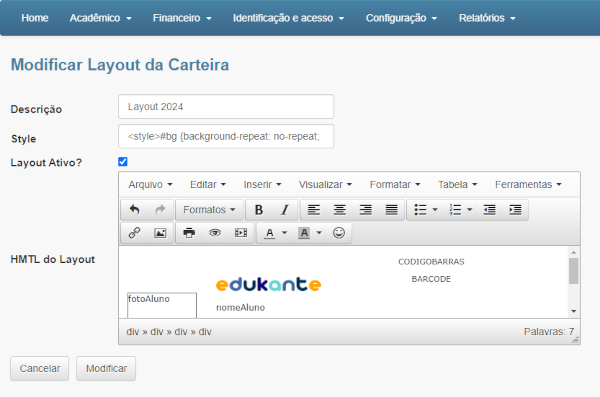Click the scrollbar down arrow in editor
The image size is (600, 397).
pyautogui.click(x=573, y=311)
